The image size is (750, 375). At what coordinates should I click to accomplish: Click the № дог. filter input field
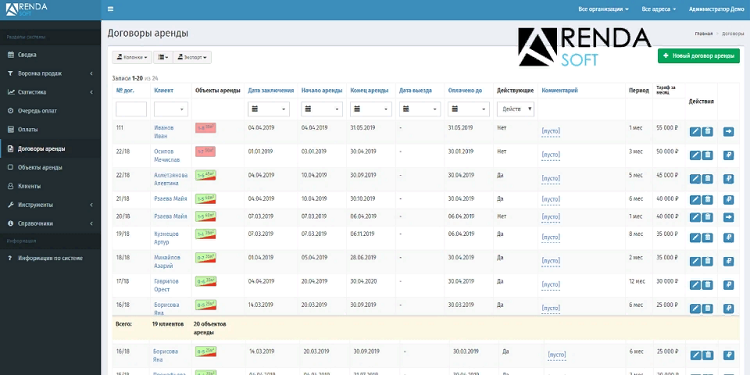pyautogui.click(x=131, y=109)
